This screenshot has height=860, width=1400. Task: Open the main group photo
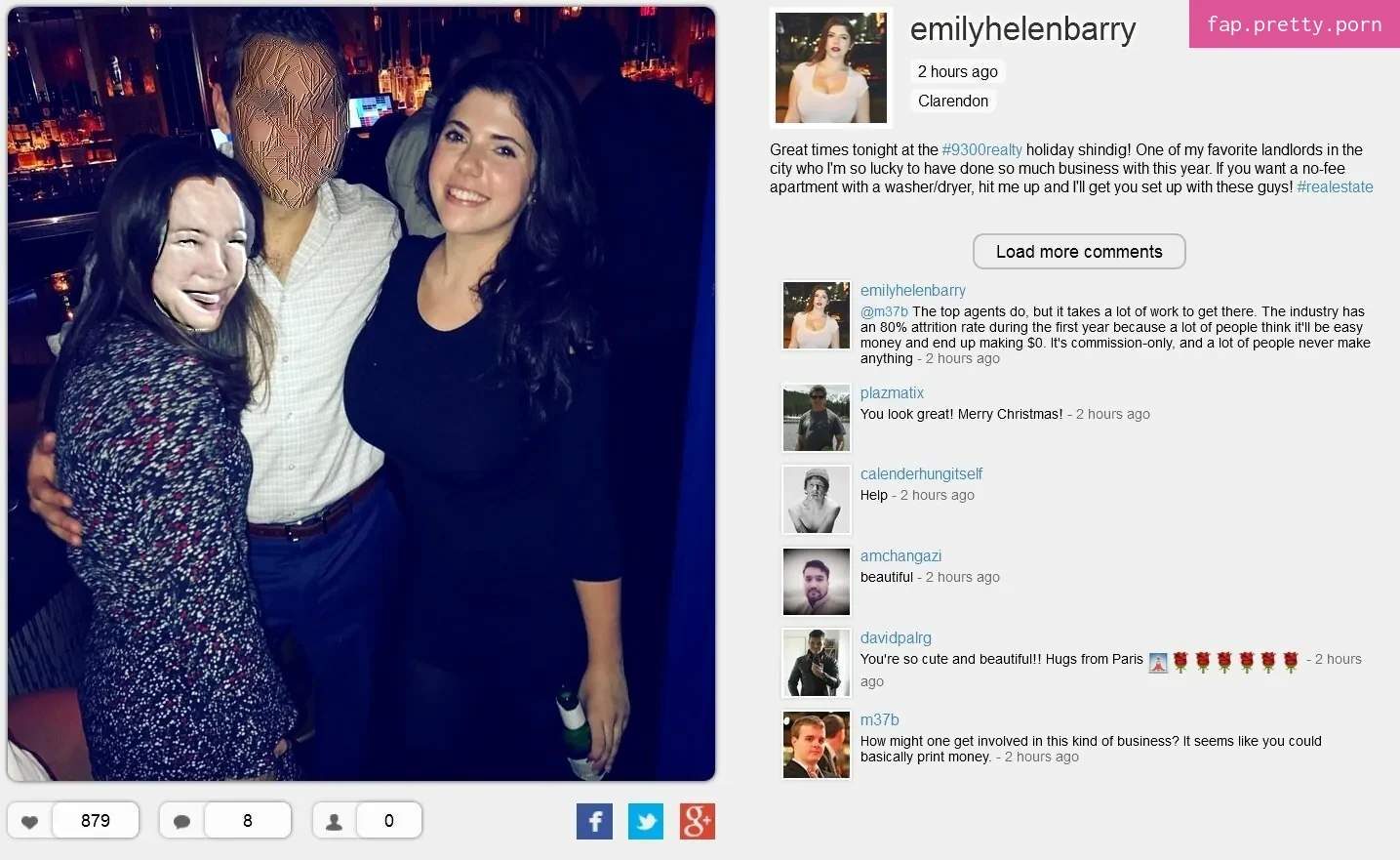[361, 394]
